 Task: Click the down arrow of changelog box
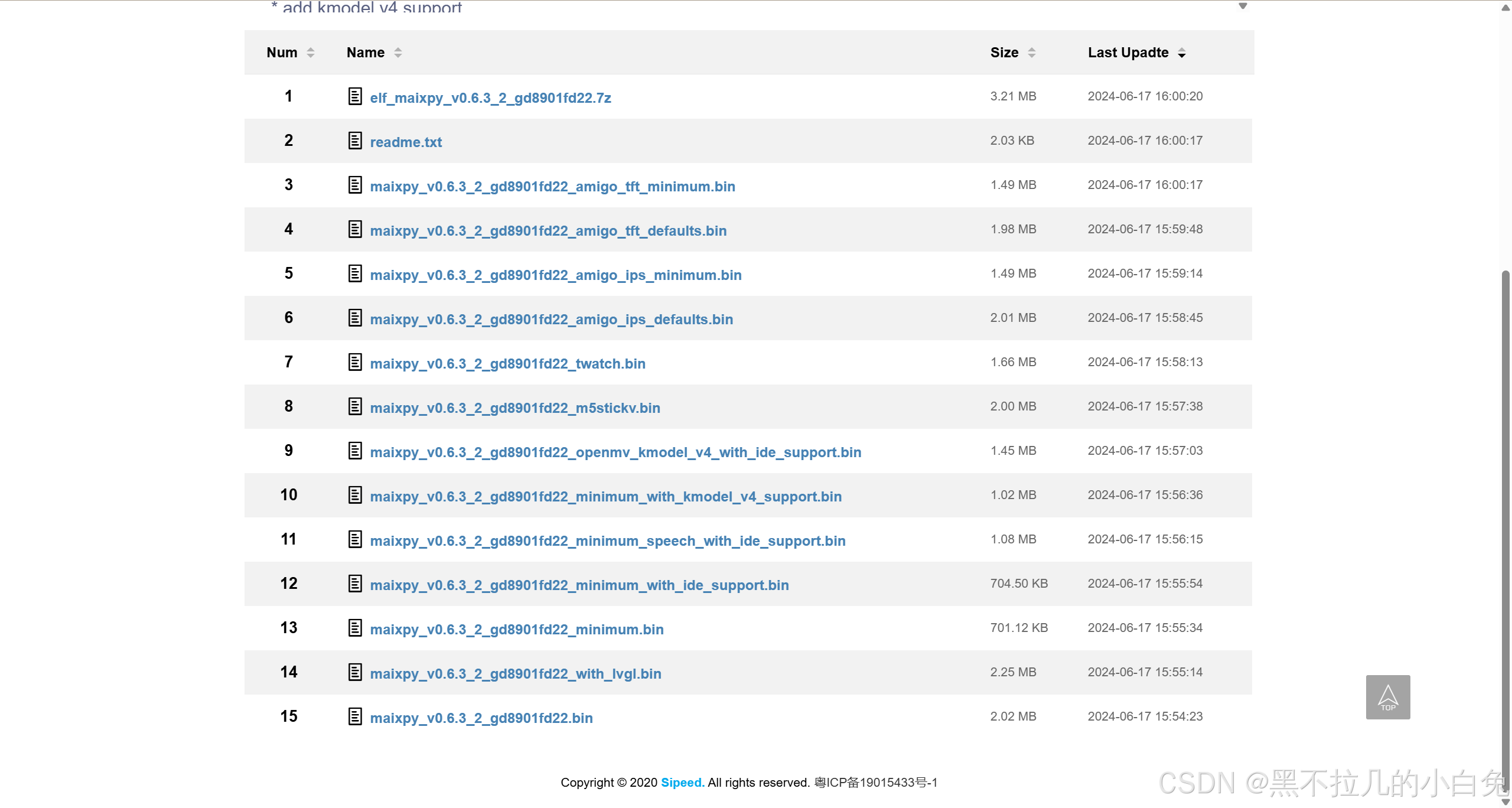[1243, 6]
